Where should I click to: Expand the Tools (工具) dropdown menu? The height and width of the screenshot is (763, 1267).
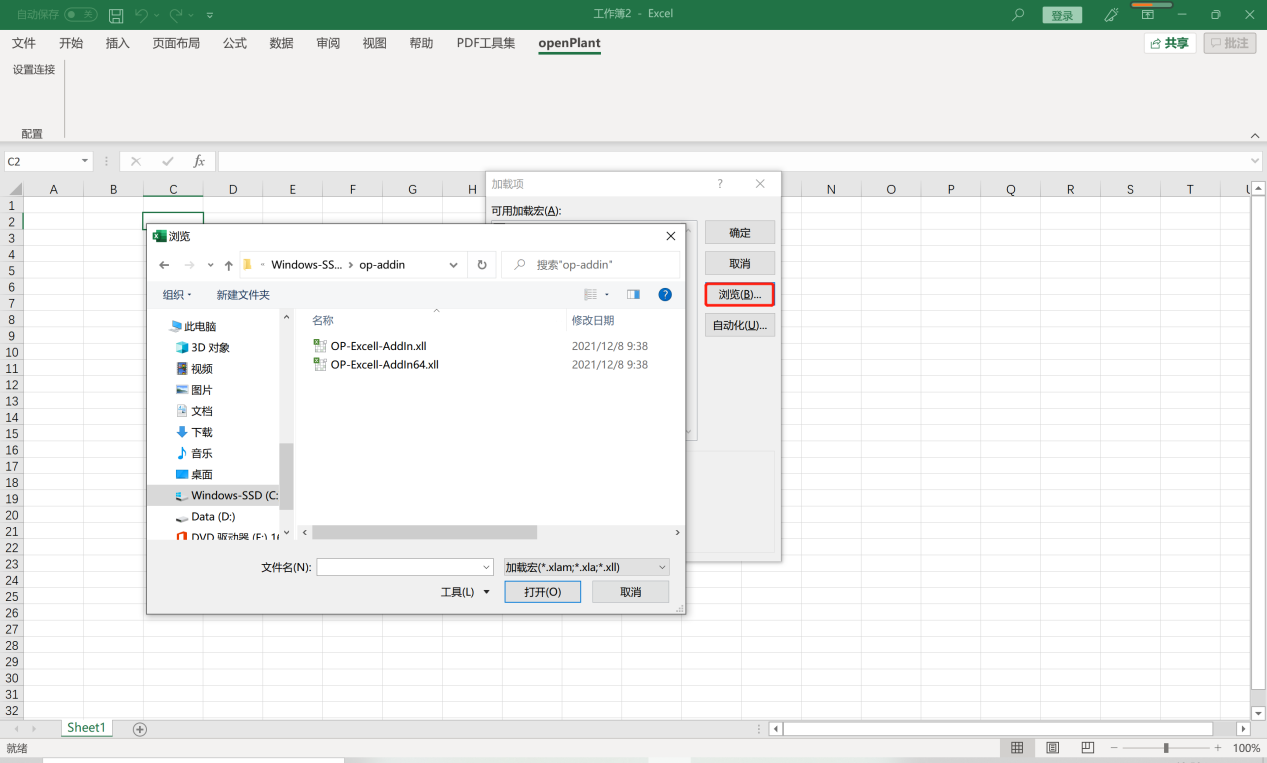pos(465,592)
